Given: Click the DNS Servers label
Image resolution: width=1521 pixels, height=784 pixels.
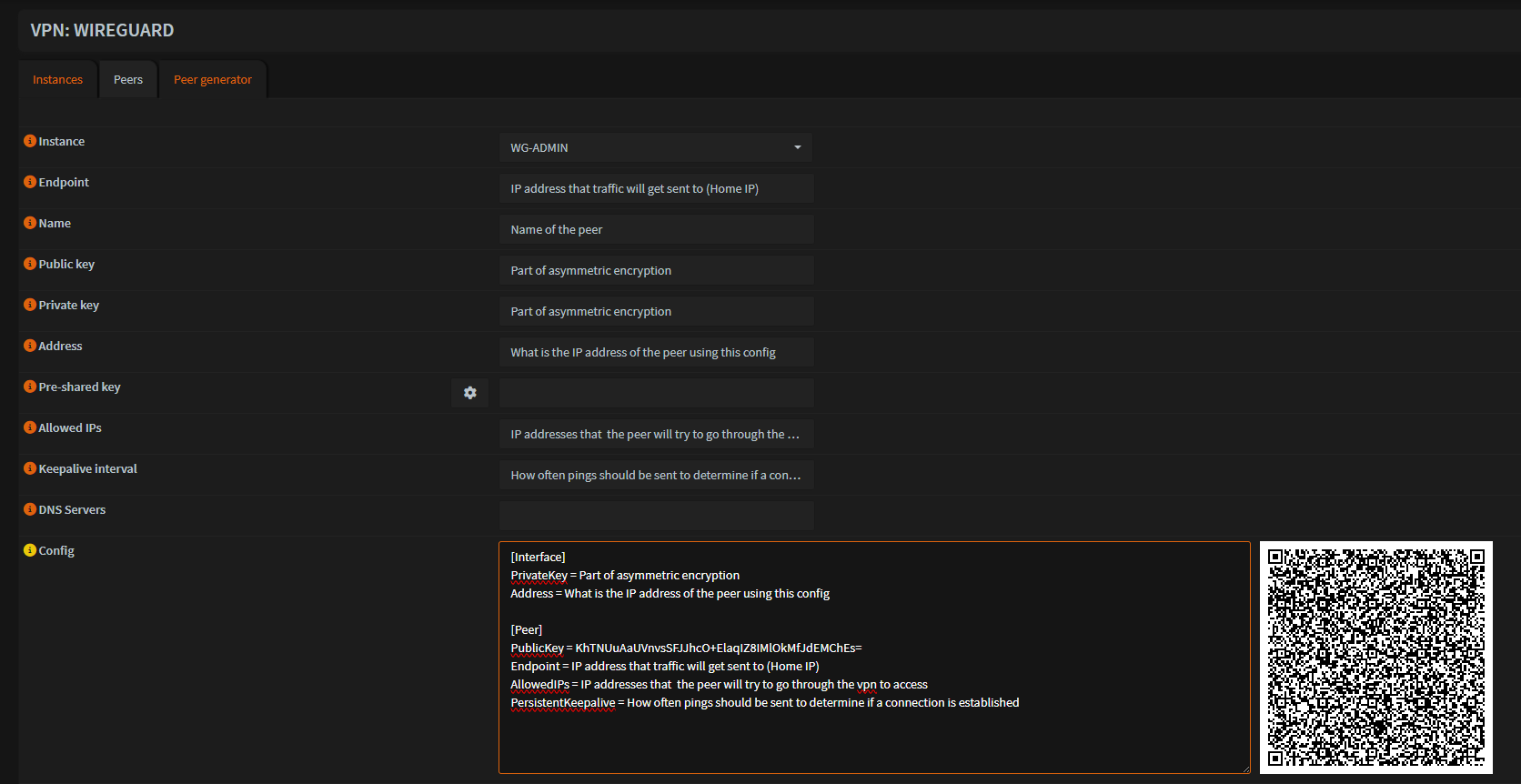Looking at the screenshot, I should point(72,509).
